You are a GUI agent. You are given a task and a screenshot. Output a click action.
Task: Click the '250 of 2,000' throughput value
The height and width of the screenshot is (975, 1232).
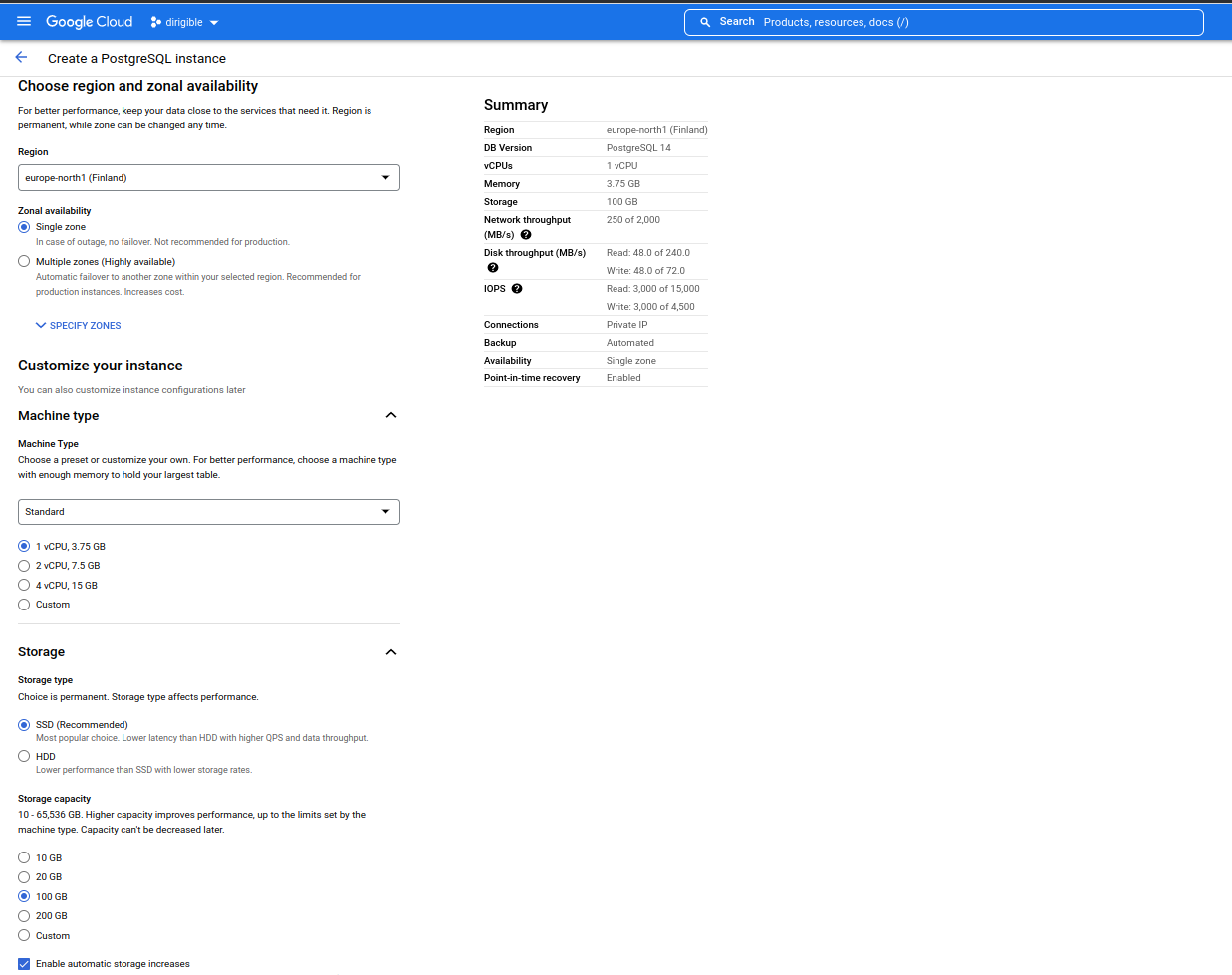point(633,220)
